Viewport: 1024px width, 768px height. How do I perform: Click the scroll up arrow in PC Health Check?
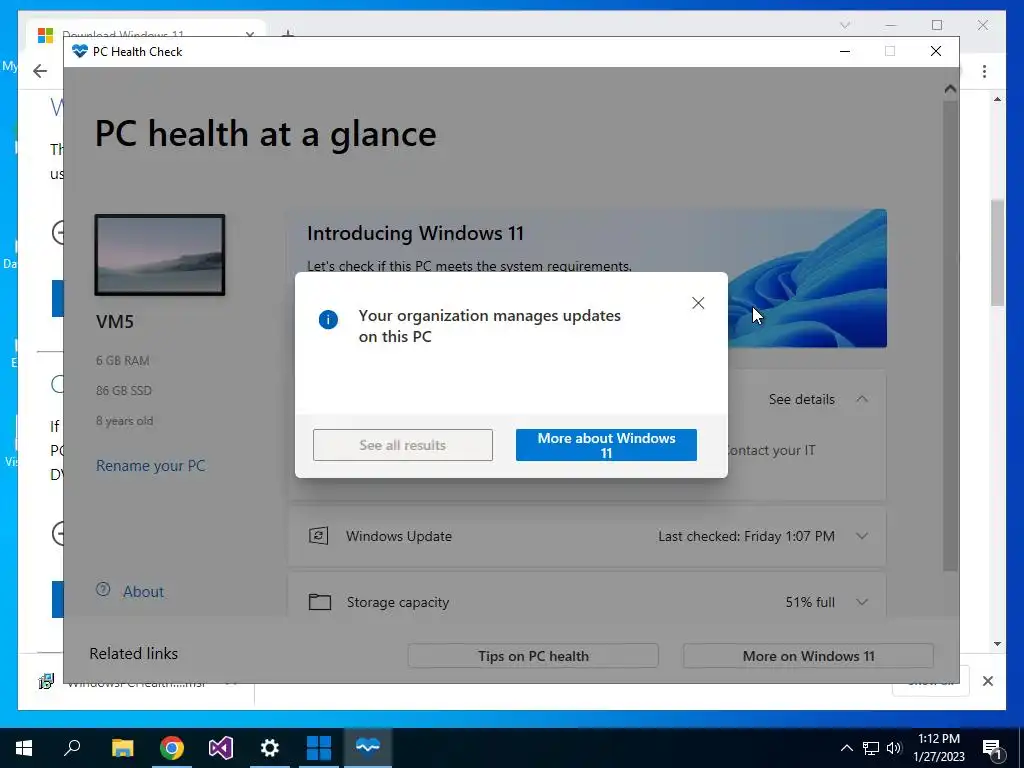(x=950, y=89)
